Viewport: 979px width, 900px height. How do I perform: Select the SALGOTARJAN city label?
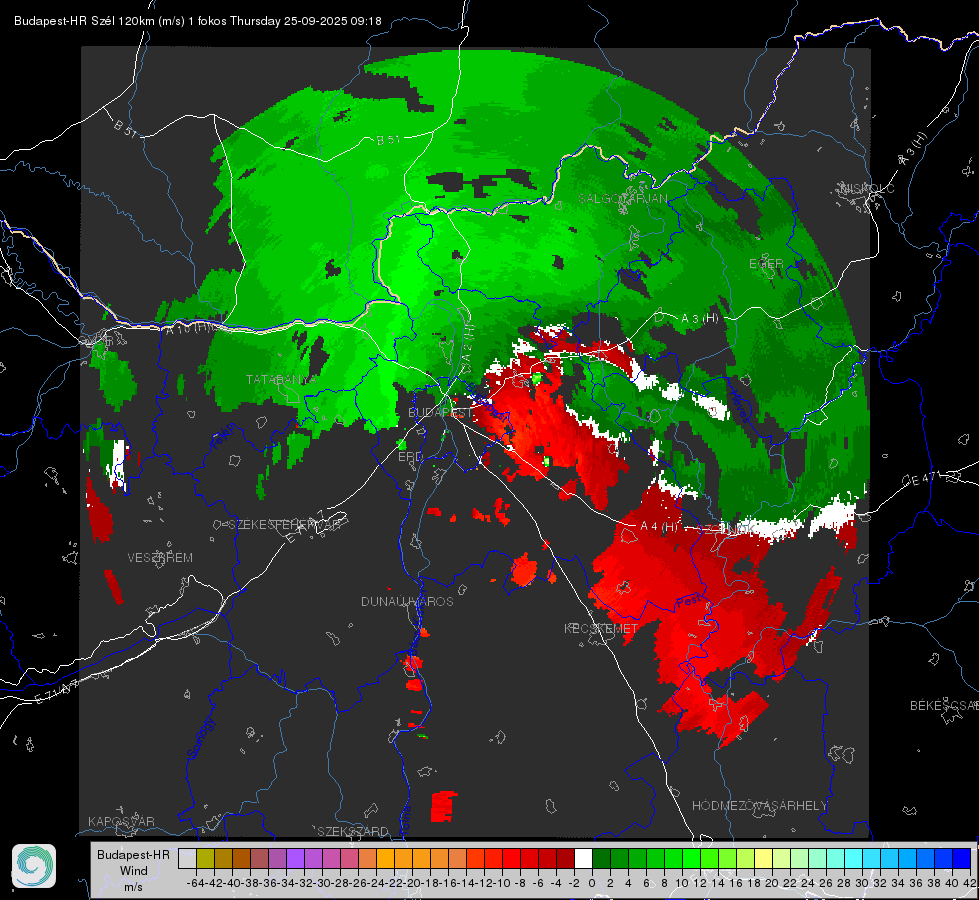[622, 199]
